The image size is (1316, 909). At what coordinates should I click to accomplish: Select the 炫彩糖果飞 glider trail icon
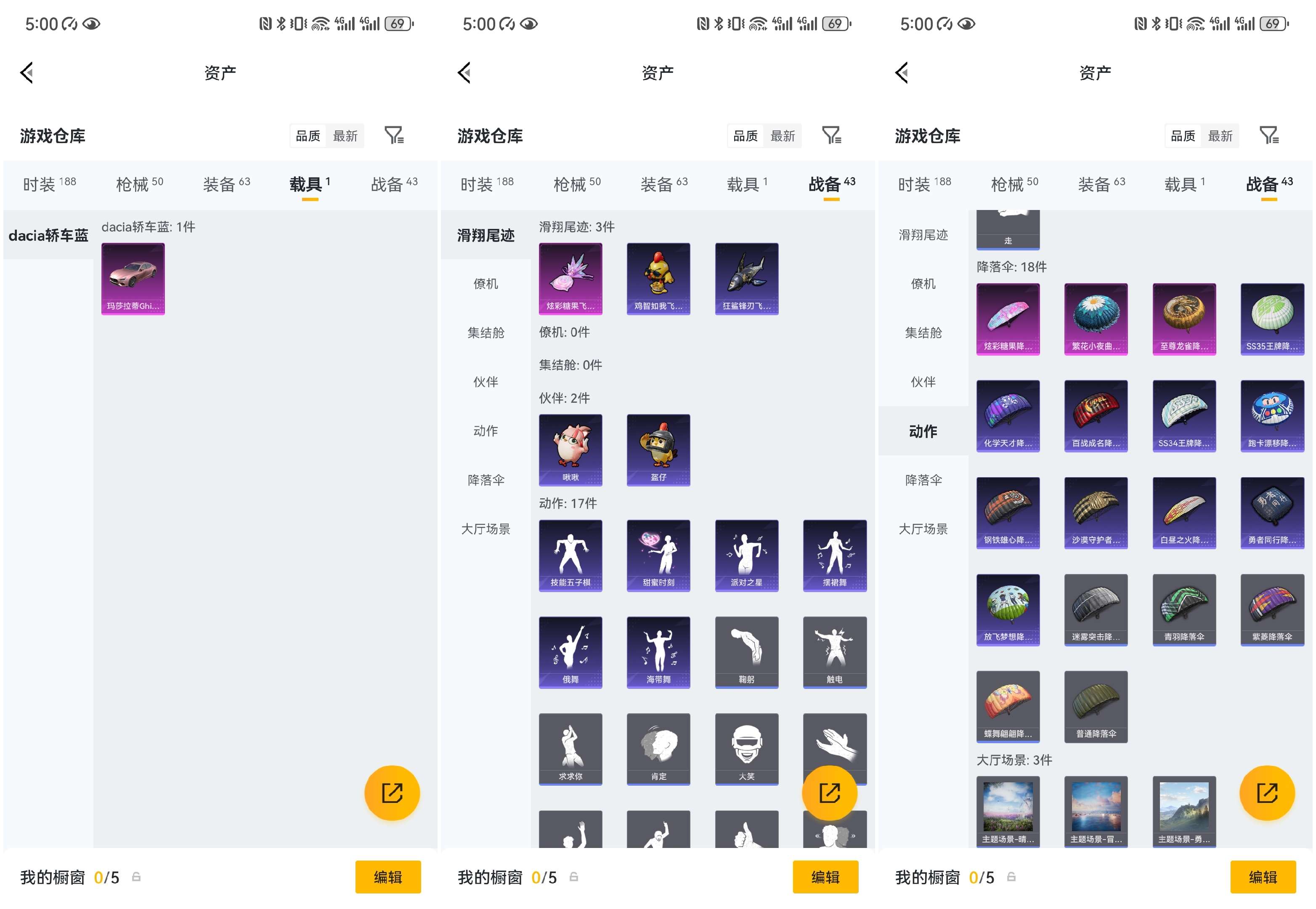[570, 278]
